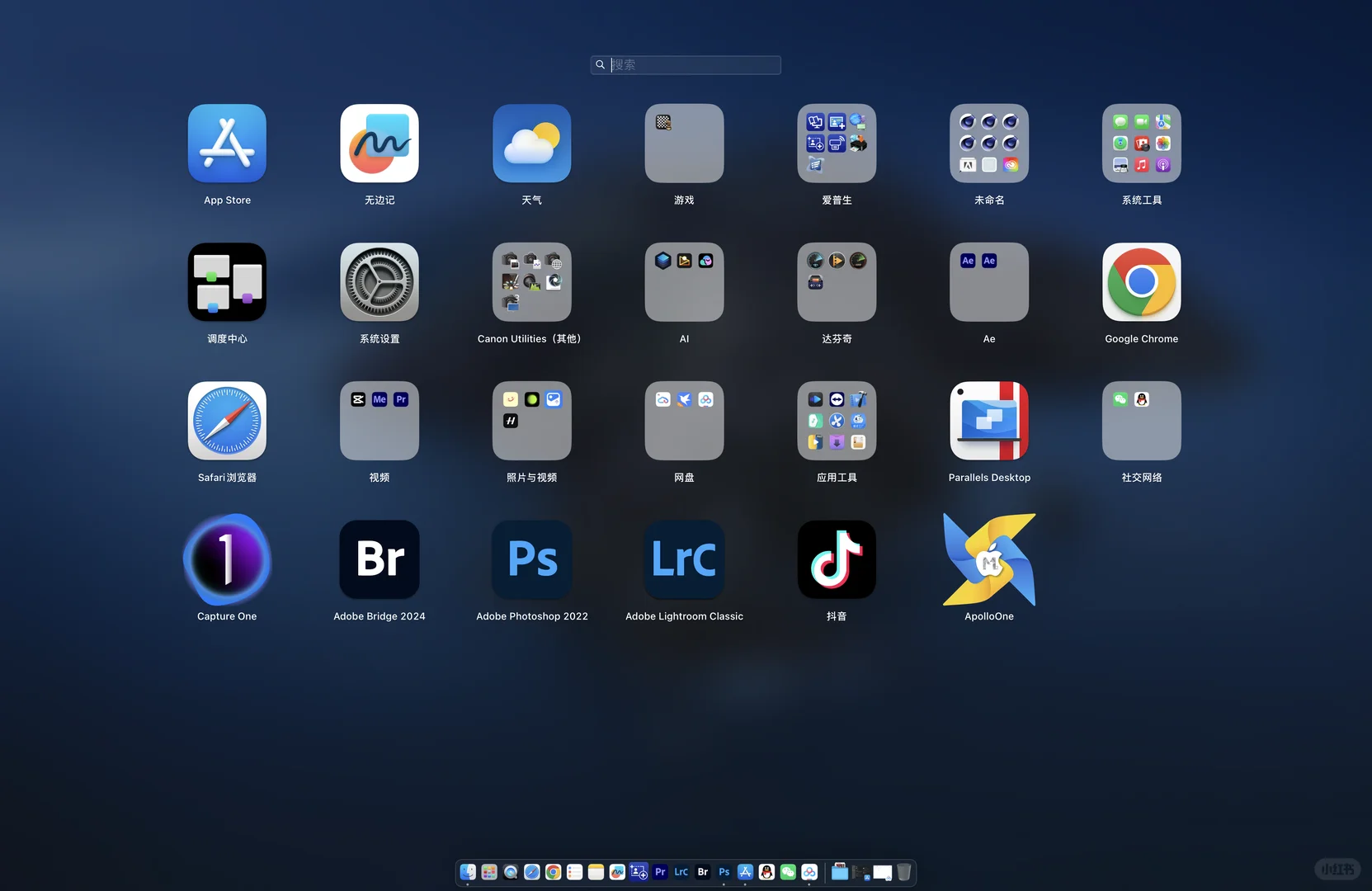Open 系统设置 System Settings
This screenshot has width=1372, height=891.
pyautogui.click(x=380, y=282)
